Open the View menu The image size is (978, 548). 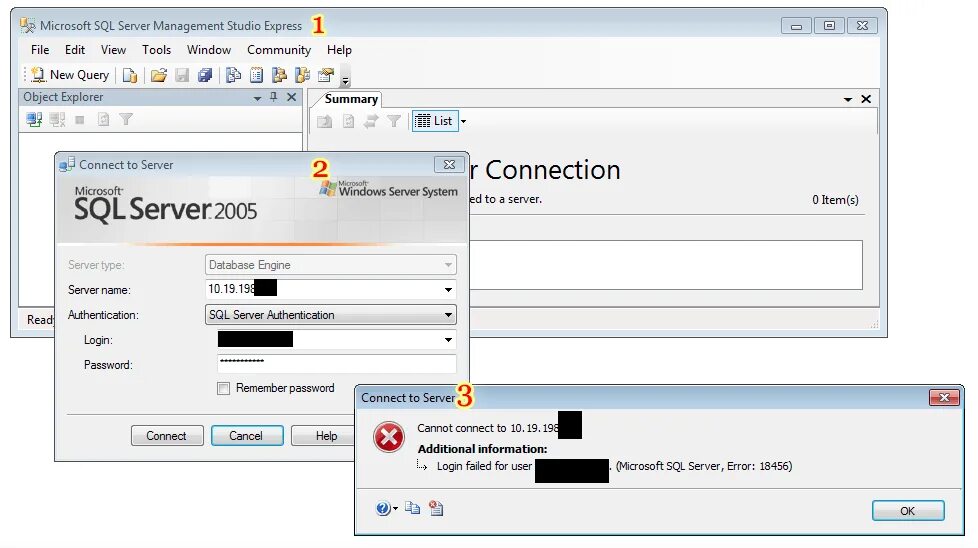(114, 50)
